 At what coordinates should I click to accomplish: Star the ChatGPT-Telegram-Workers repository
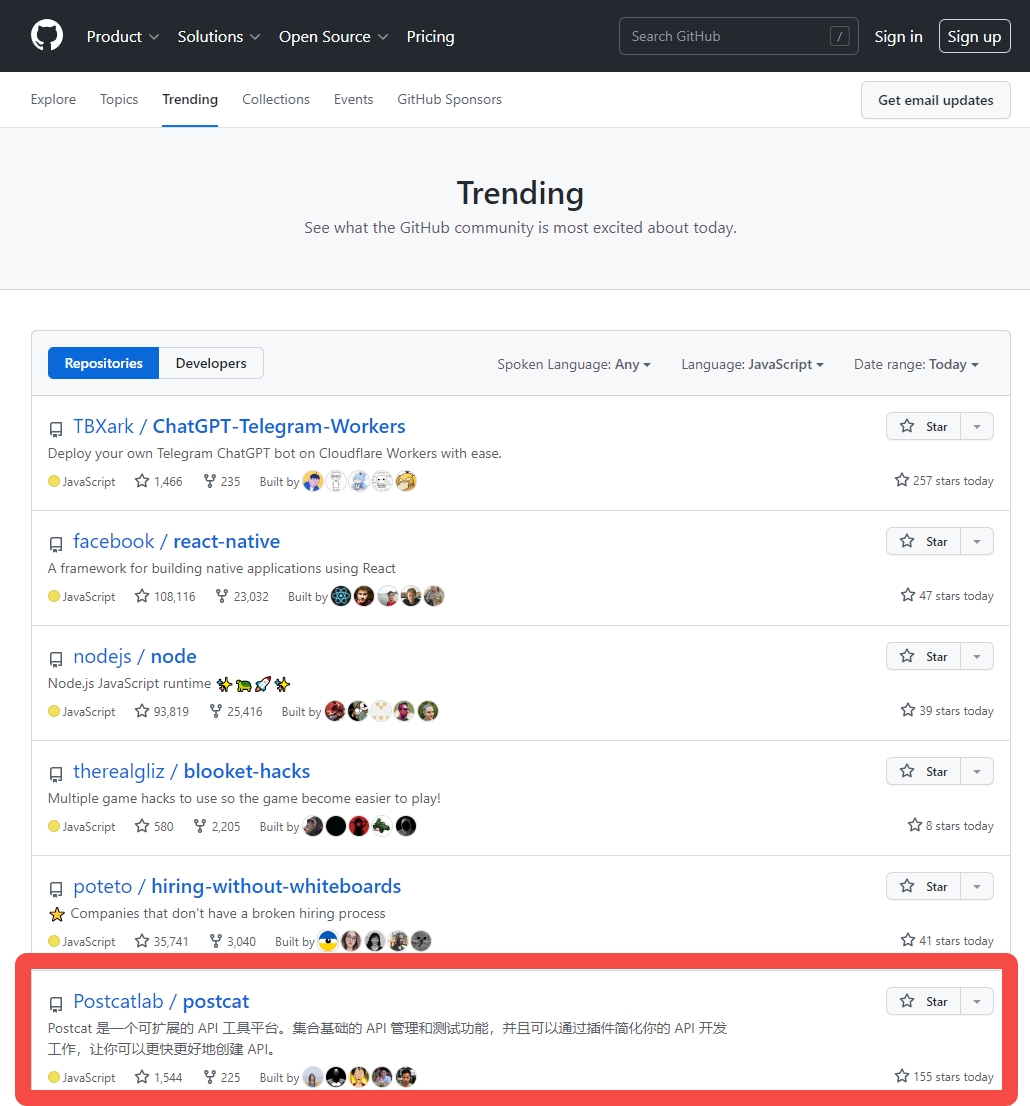pos(923,427)
